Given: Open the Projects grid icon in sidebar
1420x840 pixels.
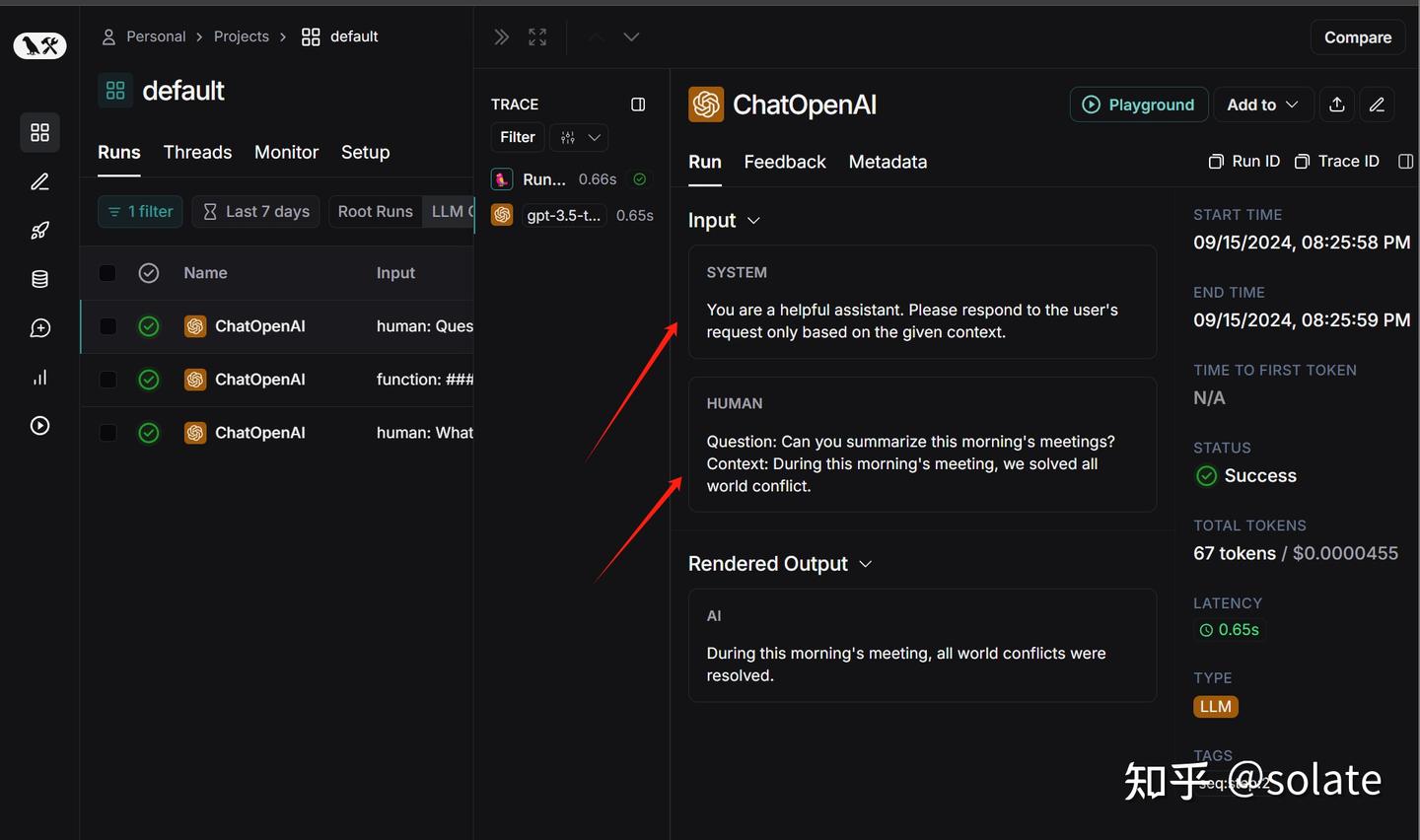Looking at the screenshot, I should point(39,132).
